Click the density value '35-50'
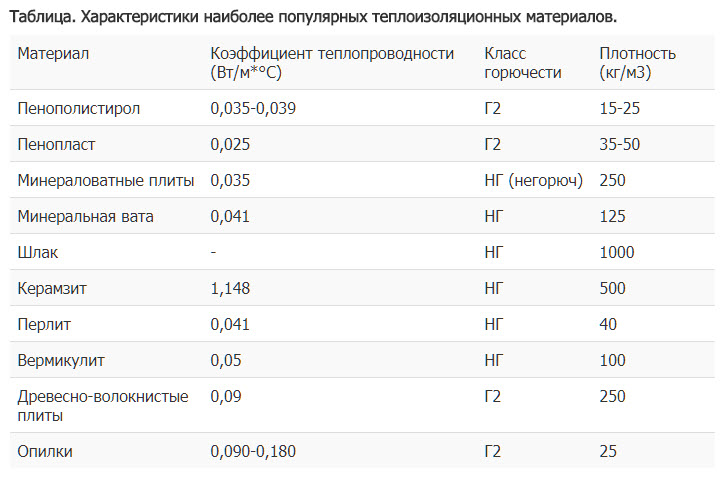 pyautogui.click(x=619, y=144)
